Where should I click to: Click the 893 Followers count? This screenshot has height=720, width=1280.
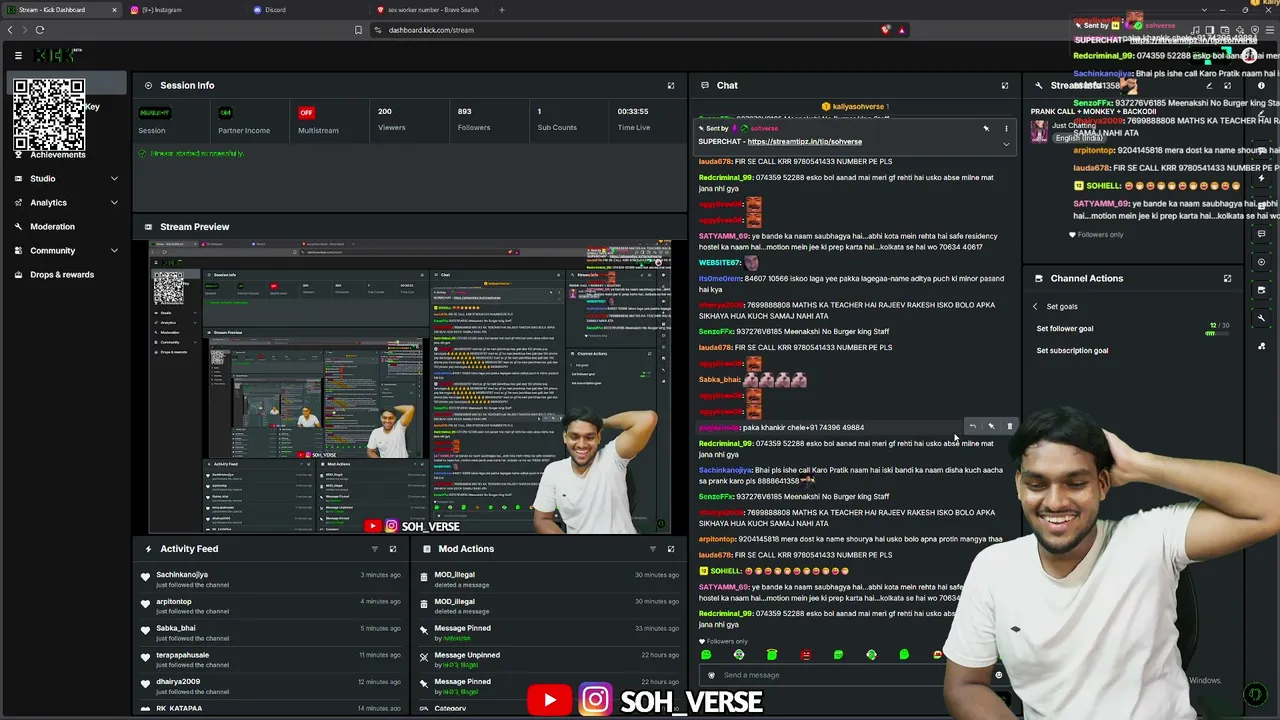[464, 112]
